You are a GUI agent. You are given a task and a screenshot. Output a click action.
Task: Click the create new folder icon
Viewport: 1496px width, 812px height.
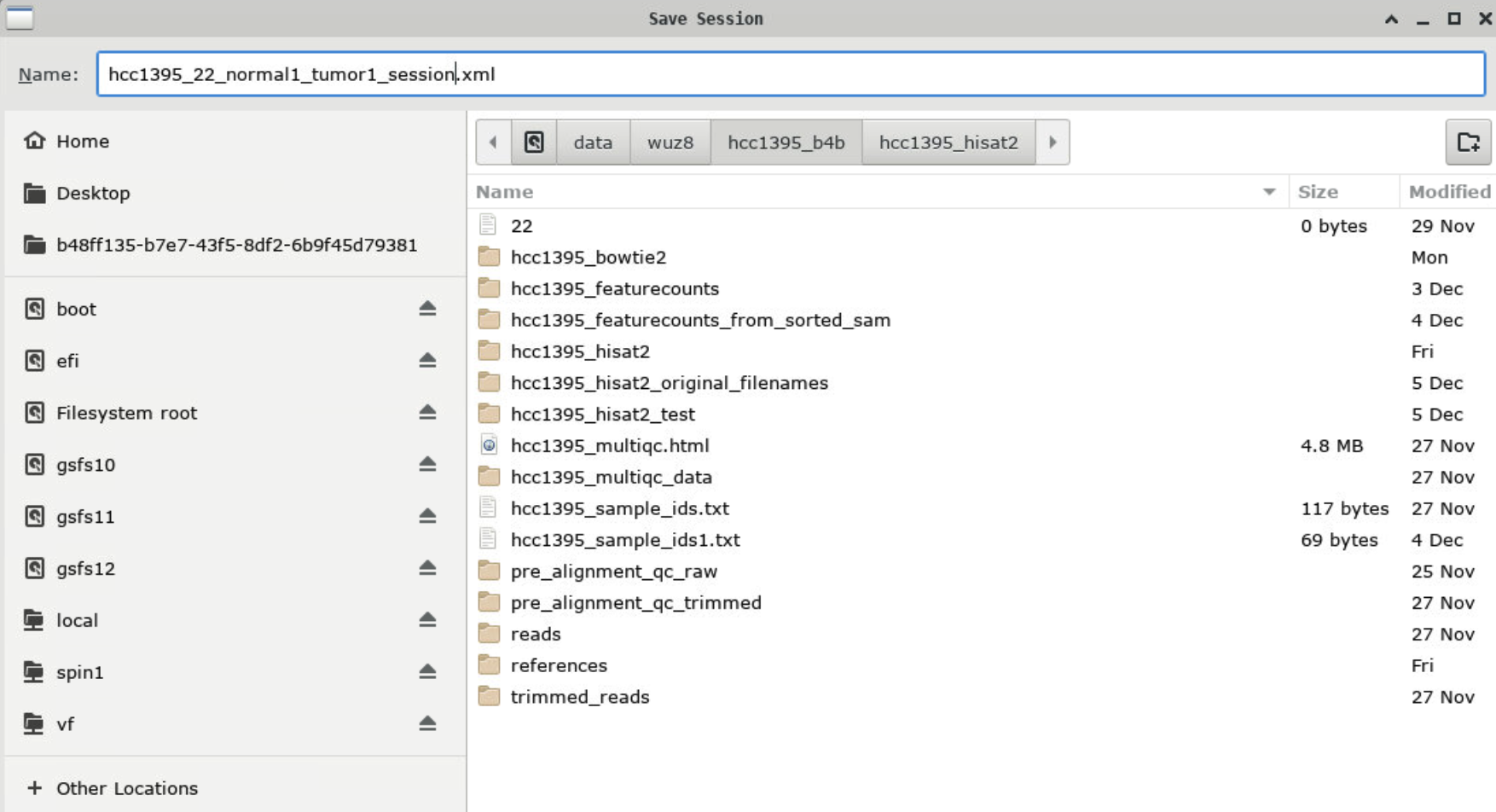[x=1467, y=142]
